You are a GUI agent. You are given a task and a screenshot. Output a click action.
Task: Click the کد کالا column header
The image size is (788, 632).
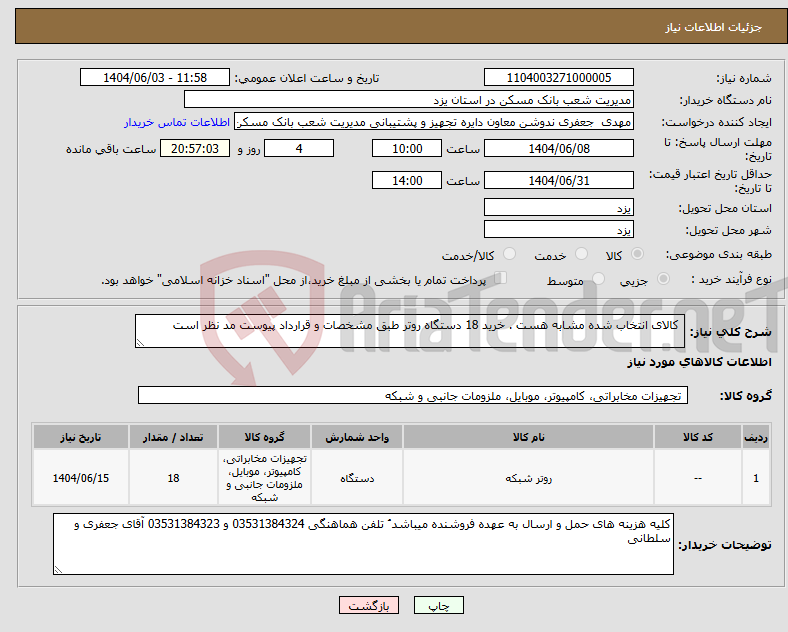coord(698,437)
